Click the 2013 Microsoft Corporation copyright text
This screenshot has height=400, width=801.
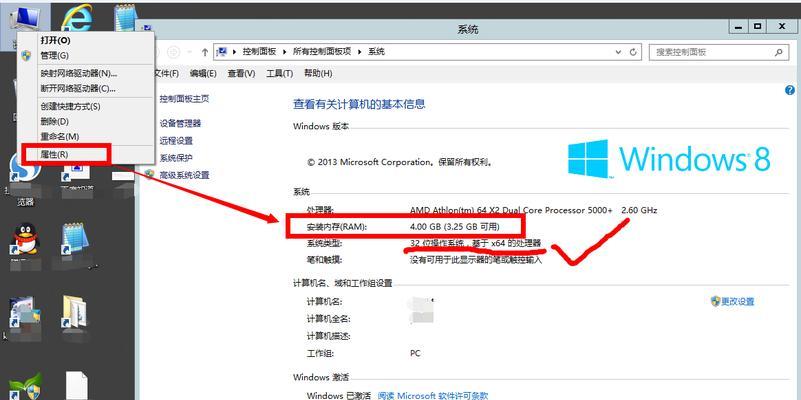click(x=399, y=162)
